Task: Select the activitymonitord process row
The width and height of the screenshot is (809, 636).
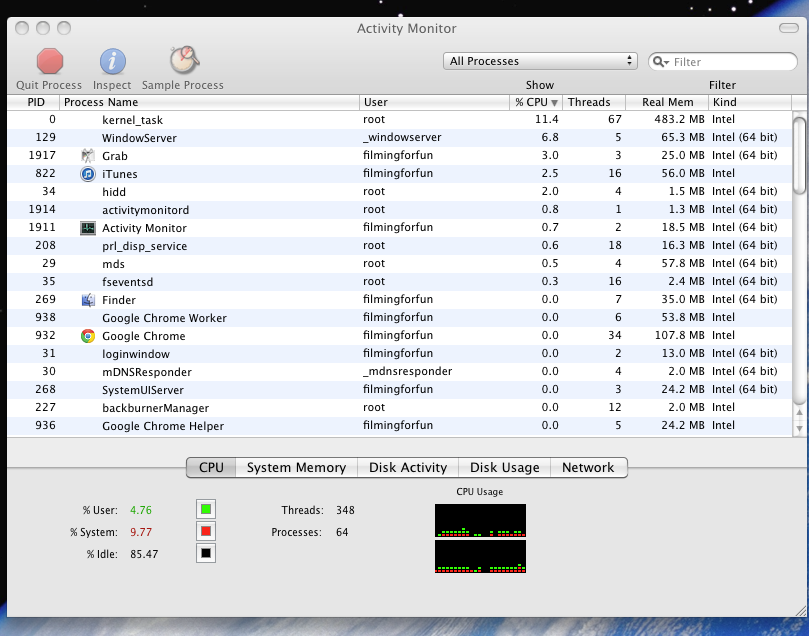Action: click(400, 210)
